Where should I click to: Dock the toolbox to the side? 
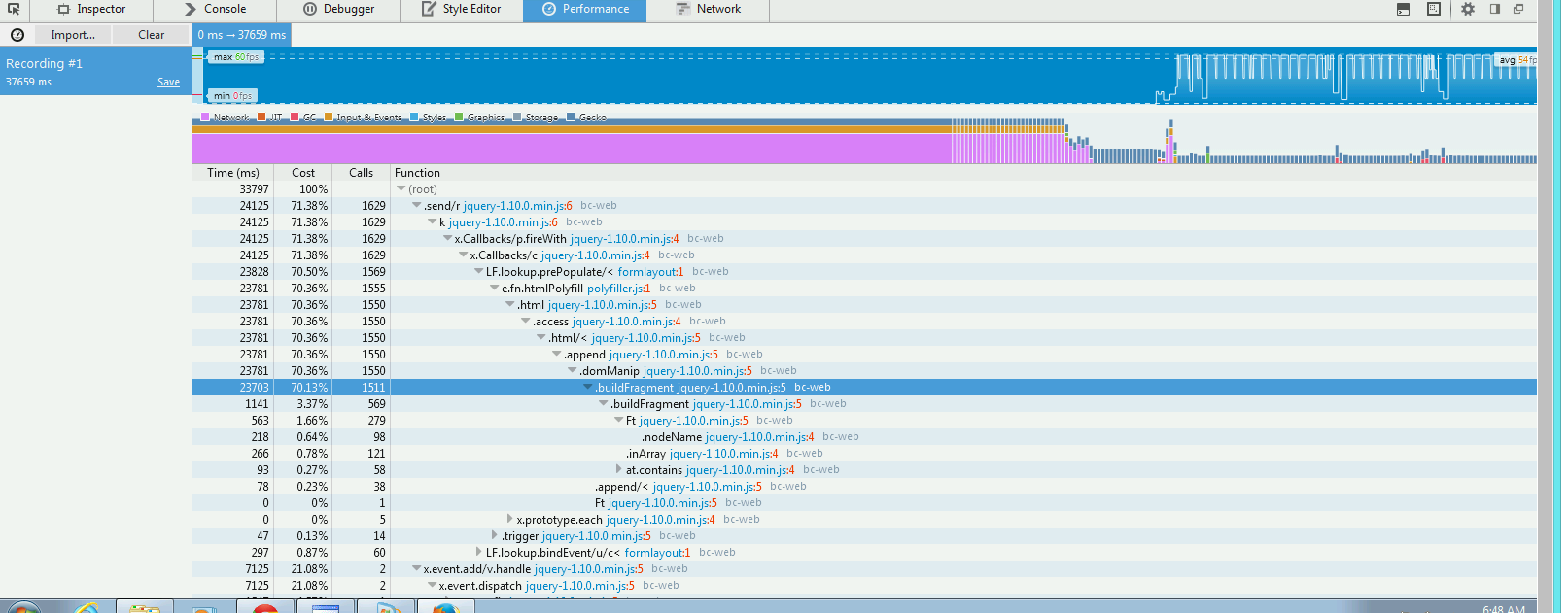[x=1495, y=9]
